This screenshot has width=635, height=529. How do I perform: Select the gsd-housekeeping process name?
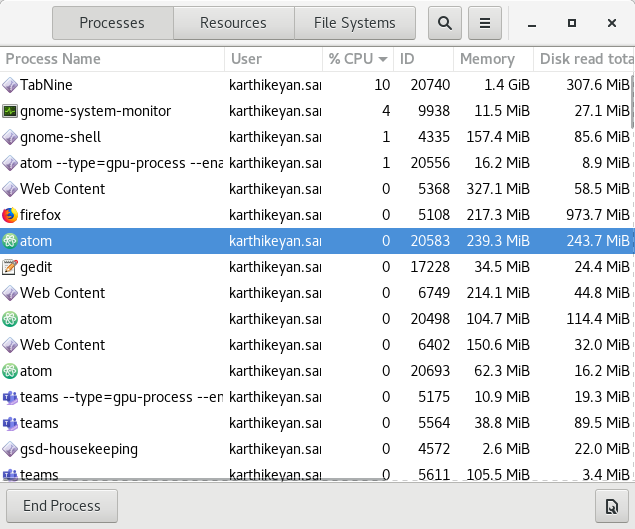79,449
